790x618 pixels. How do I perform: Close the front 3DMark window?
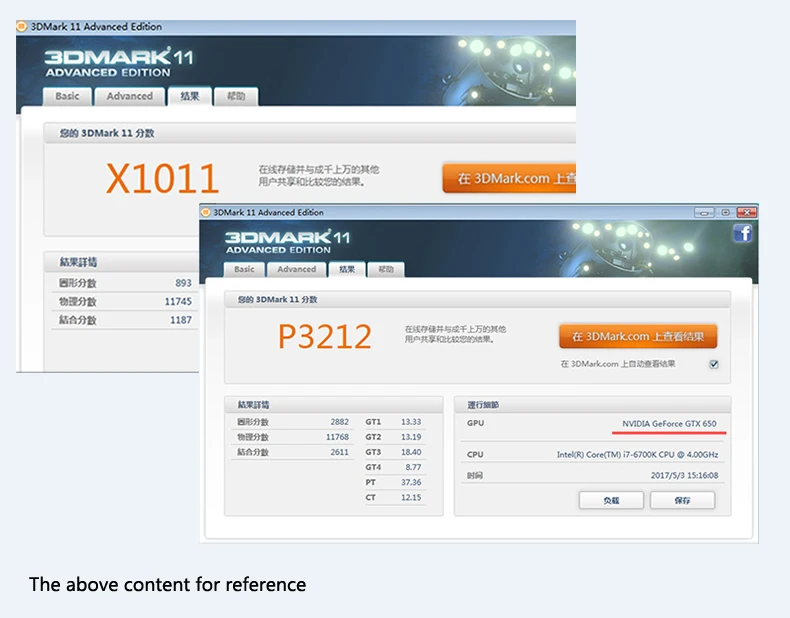click(747, 213)
